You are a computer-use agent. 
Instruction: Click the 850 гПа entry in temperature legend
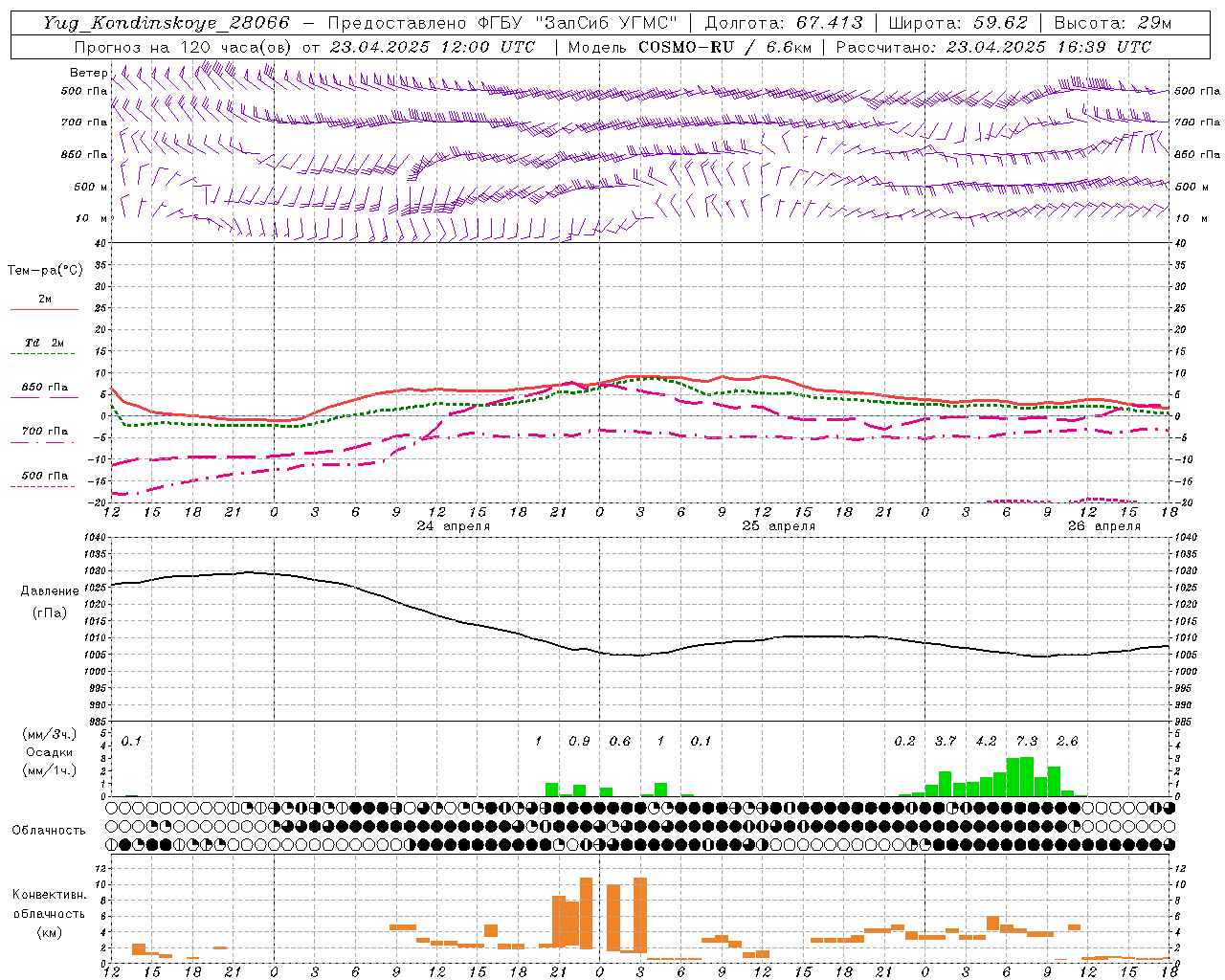pos(45,390)
